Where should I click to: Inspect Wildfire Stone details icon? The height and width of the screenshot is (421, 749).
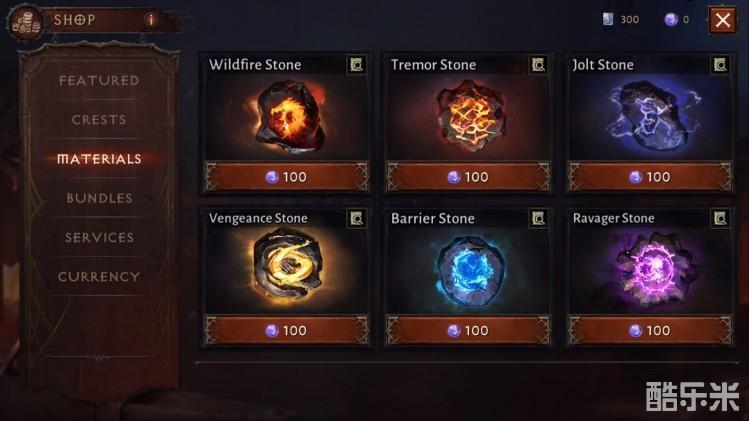click(356, 65)
